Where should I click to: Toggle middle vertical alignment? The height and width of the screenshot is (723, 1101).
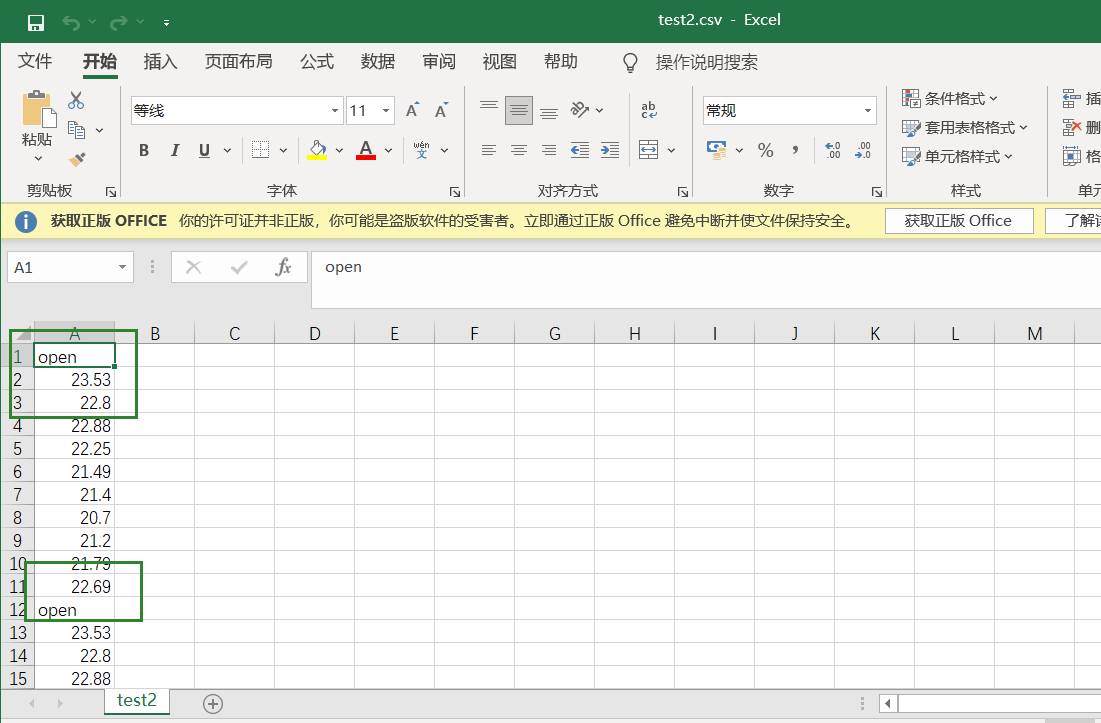(519, 110)
